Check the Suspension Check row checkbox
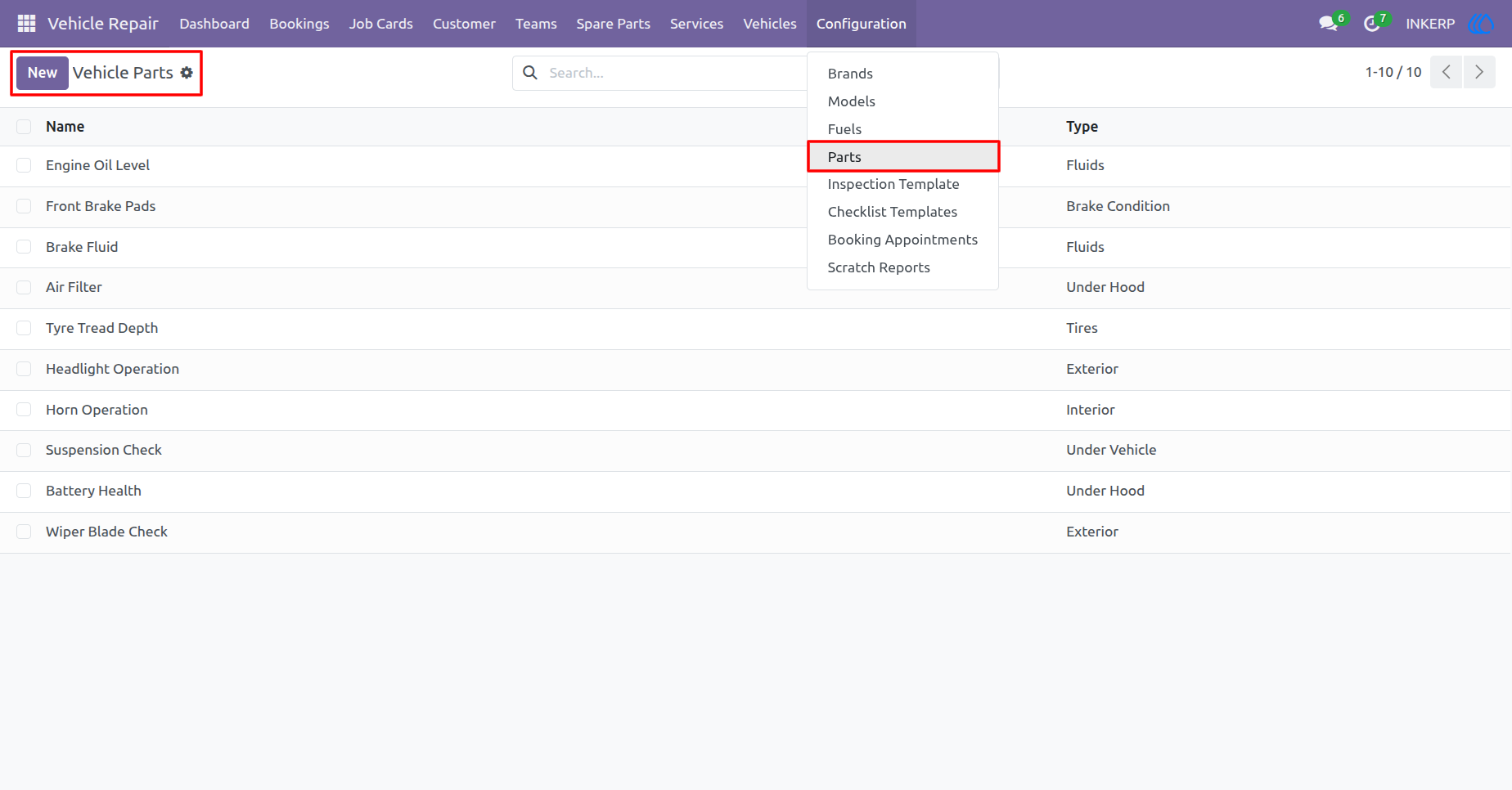This screenshot has width=1512, height=790. click(x=24, y=450)
